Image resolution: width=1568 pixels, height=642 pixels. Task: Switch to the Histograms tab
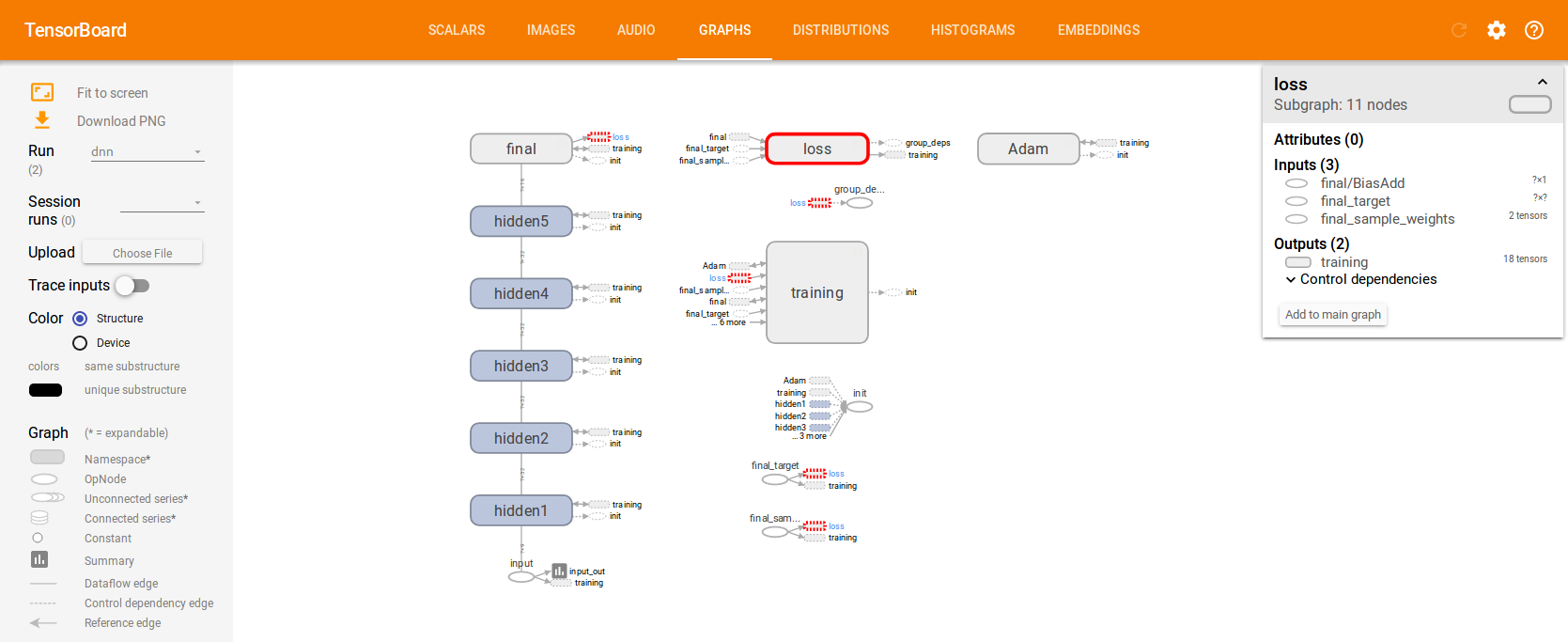972,30
